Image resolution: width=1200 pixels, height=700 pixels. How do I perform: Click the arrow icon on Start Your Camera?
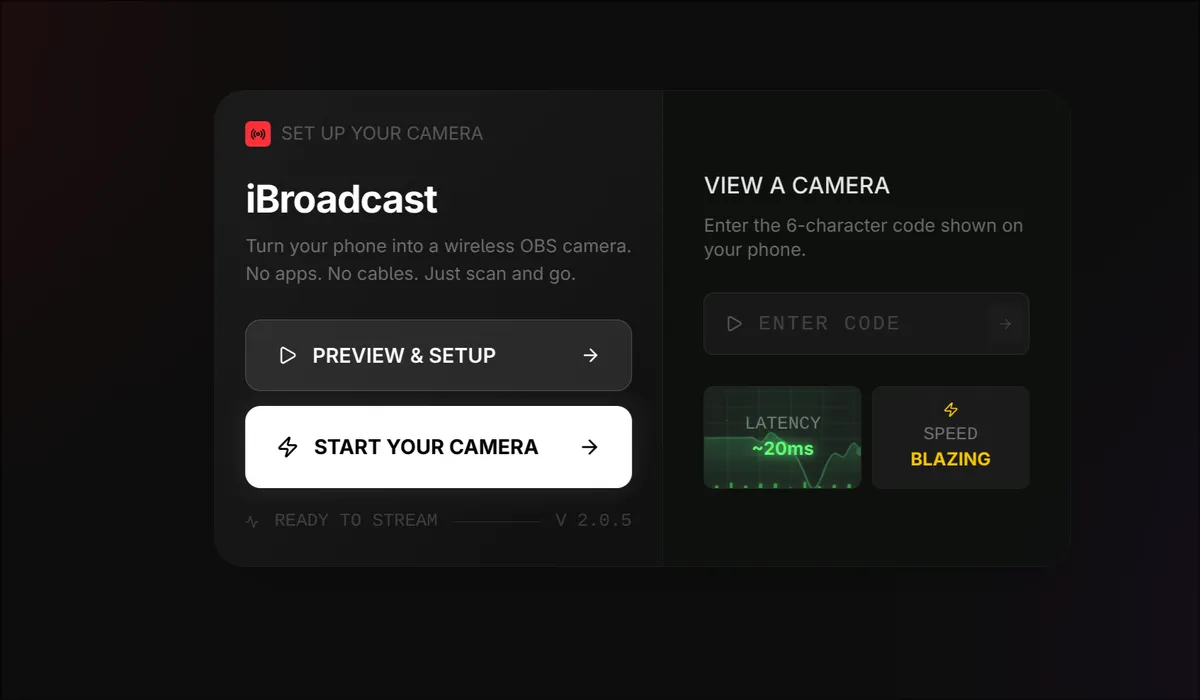tap(591, 447)
